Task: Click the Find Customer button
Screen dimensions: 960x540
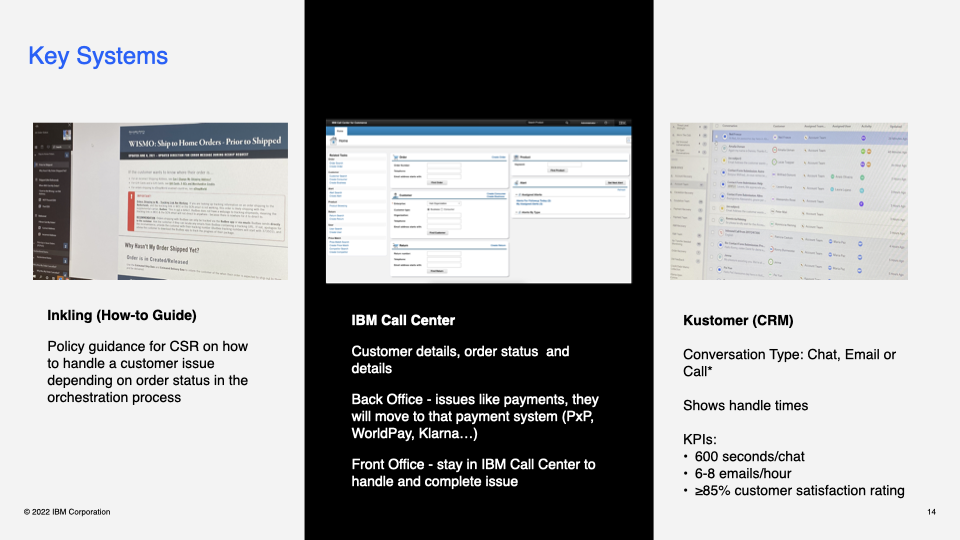Action: [438, 233]
